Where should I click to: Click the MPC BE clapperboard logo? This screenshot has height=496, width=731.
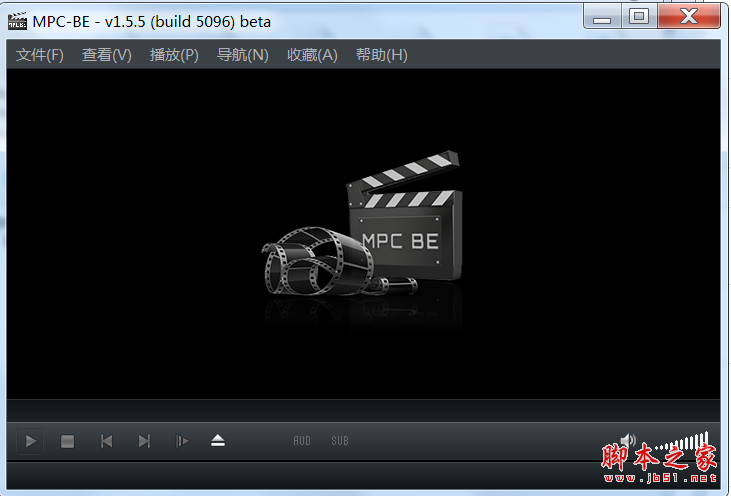click(362, 223)
